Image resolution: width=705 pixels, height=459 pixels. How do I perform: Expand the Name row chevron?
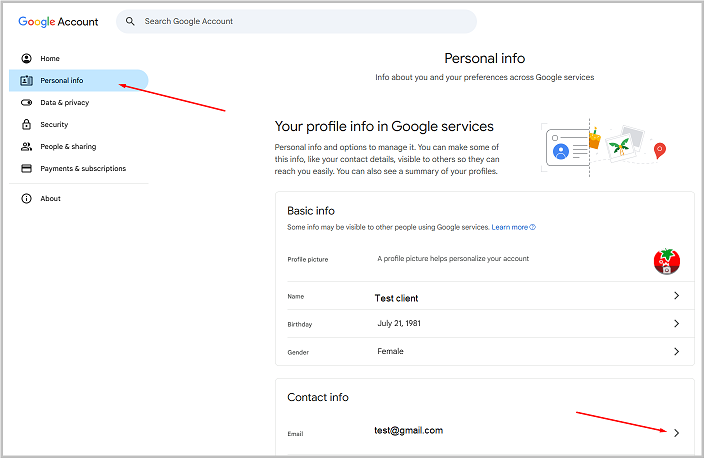[x=676, y=296]
